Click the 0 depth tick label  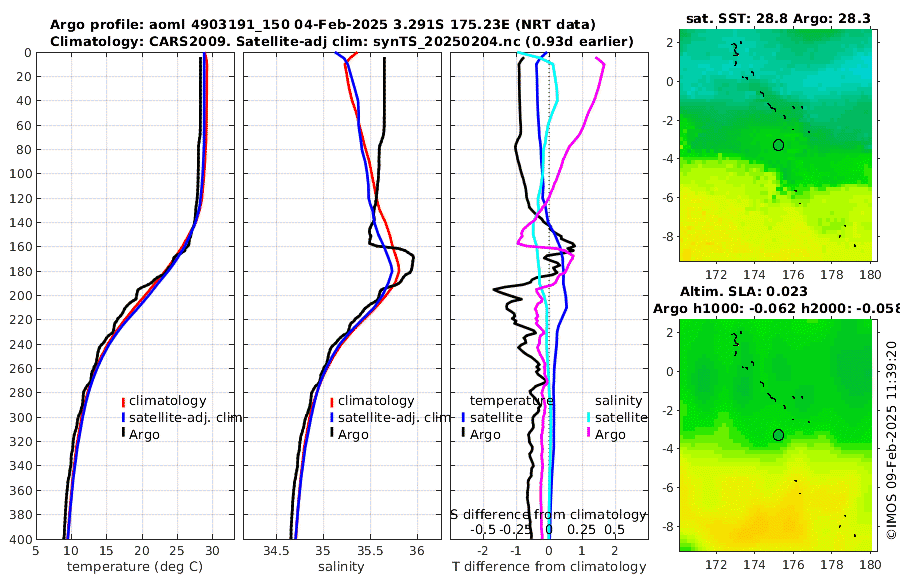[x=28, y=53]
